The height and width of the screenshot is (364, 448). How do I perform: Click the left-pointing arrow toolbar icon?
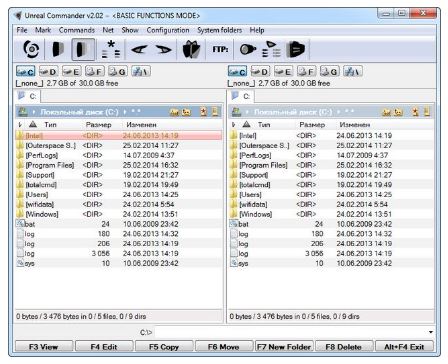pyautogui.click(x=139, y=50)
